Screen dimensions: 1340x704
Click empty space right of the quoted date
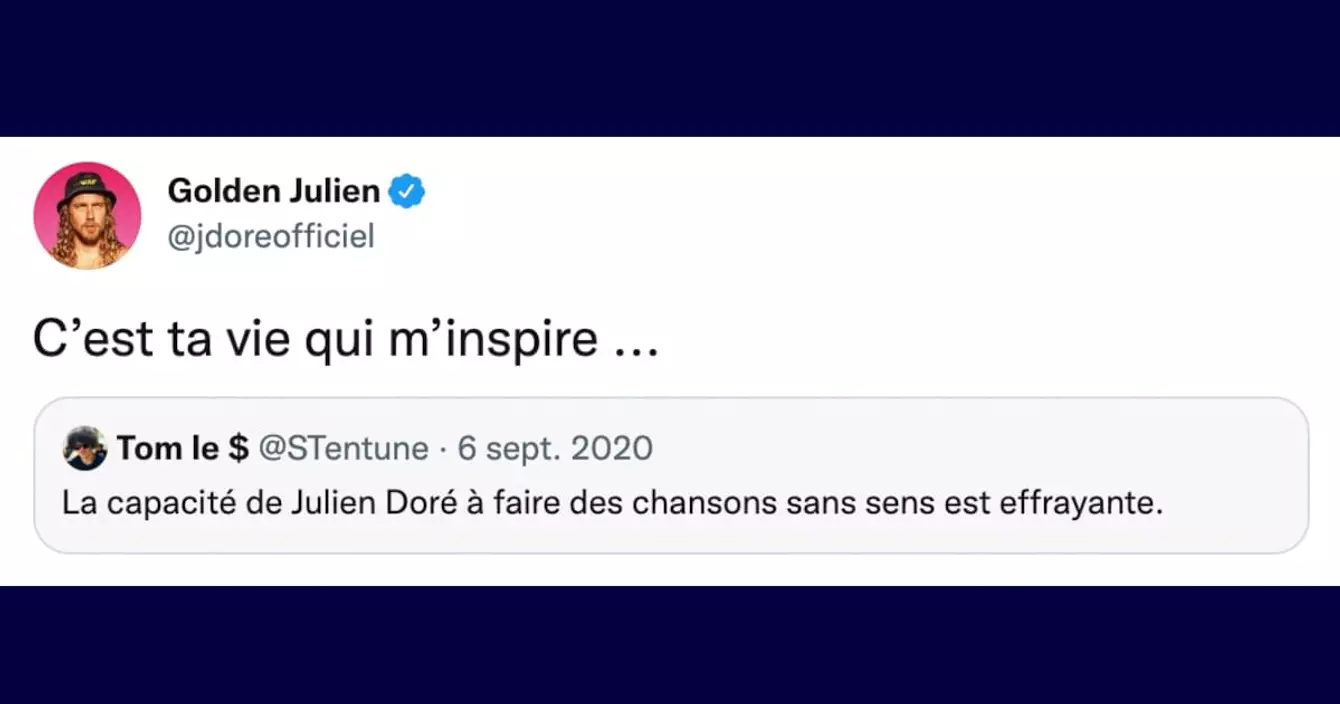click(950, 449)
